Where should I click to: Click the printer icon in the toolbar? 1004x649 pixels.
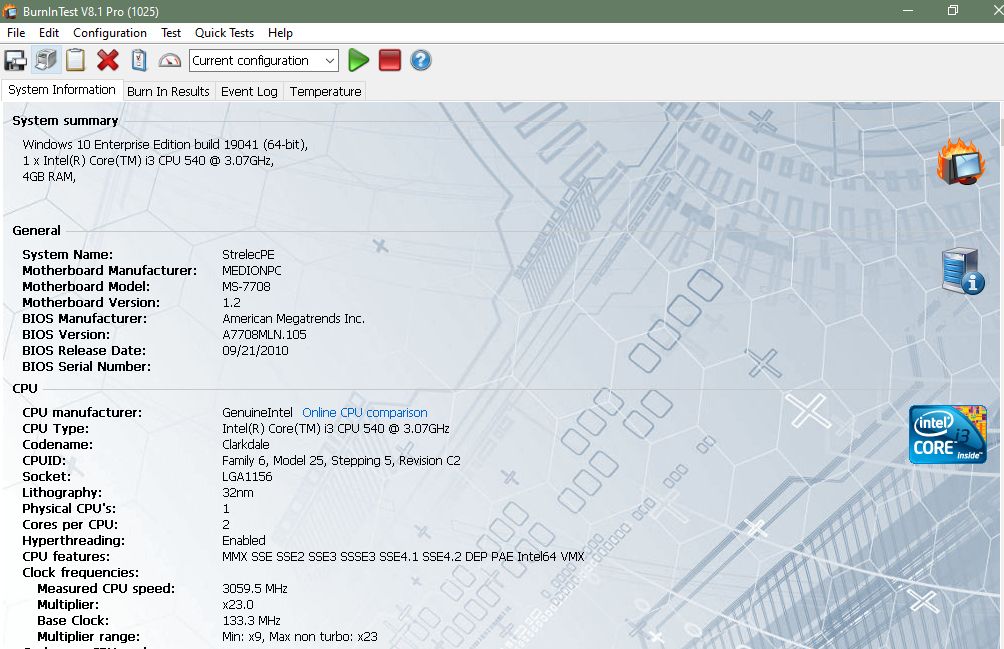pos(45,61)
